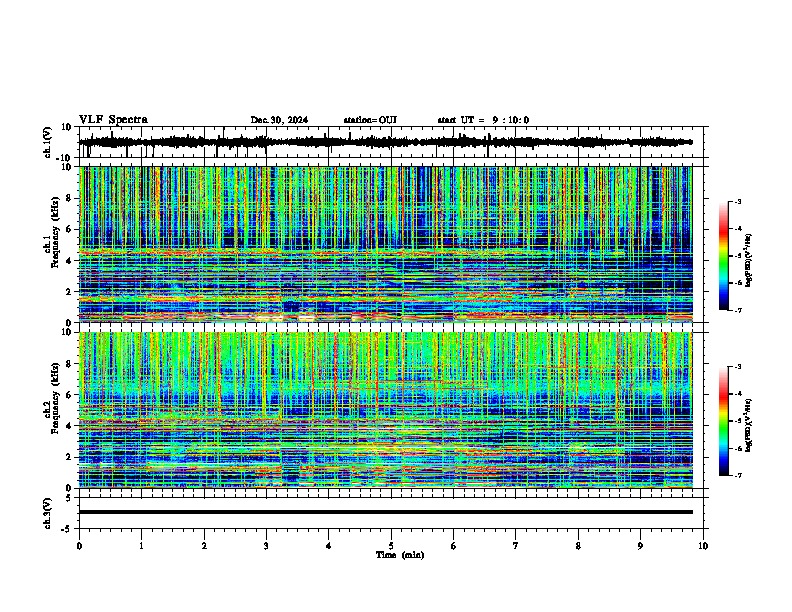Click the "-7" label on ch.2 color scale
The image size is (792, 612).
[738, 476]
